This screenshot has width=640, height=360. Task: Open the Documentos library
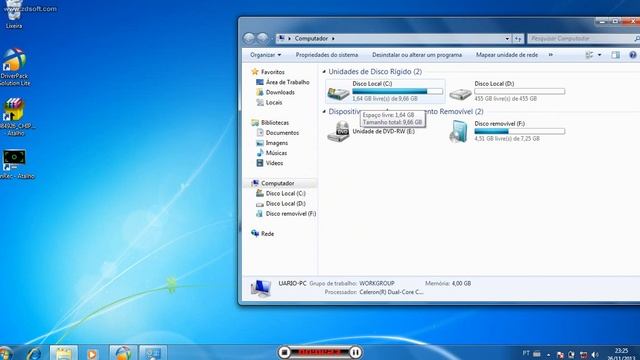pyautogui.click(x=278, y=133)
